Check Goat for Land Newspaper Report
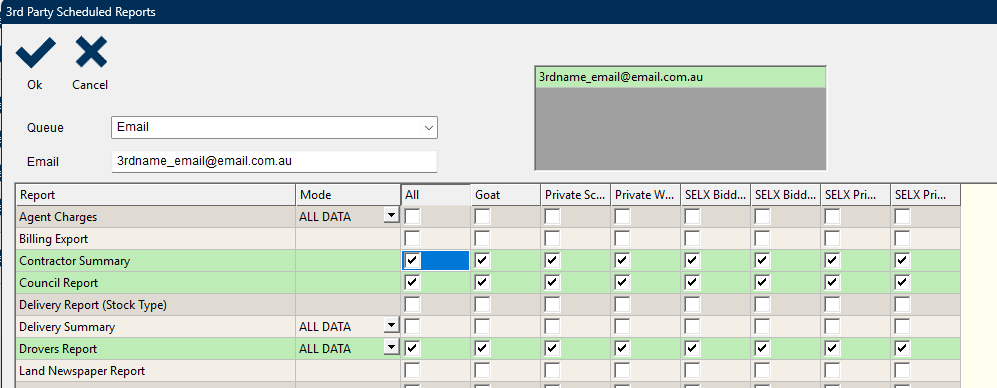This screenshot has height=388, width=997. (x=483, y=370)
